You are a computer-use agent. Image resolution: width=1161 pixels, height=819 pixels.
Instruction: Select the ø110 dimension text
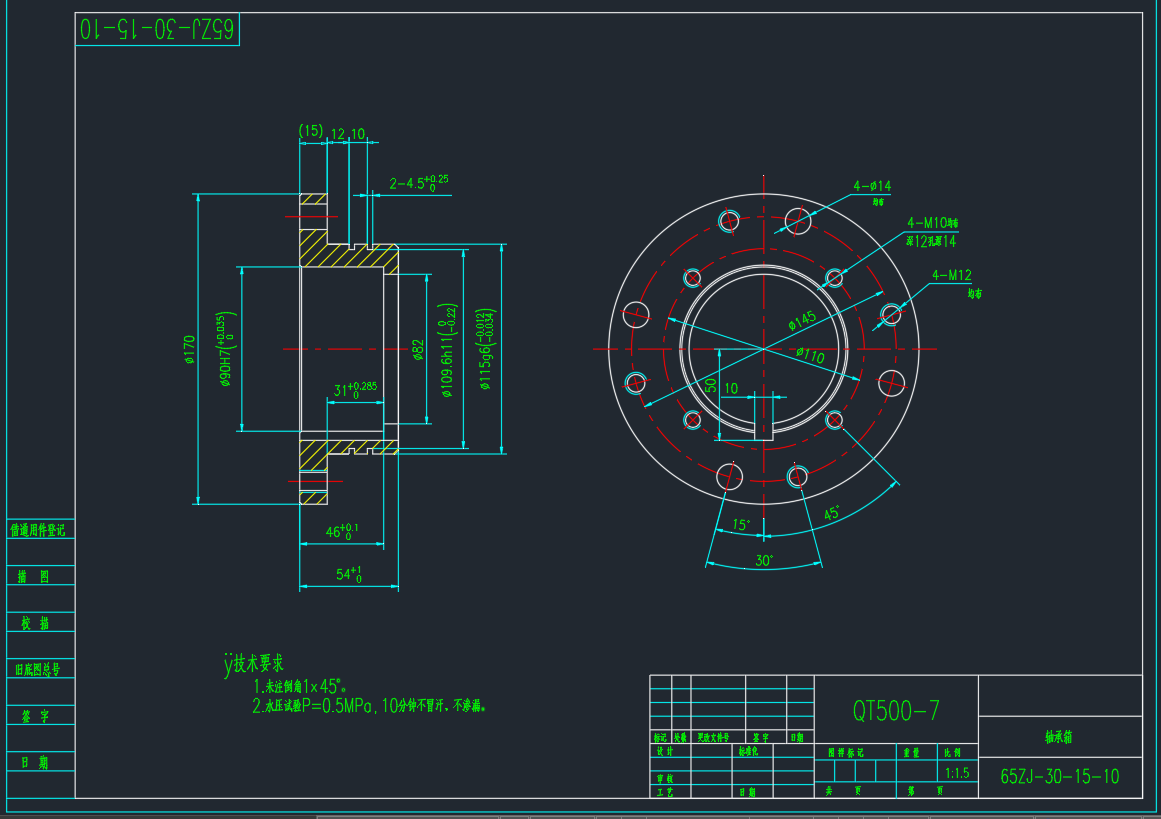(x=809, y=355)
